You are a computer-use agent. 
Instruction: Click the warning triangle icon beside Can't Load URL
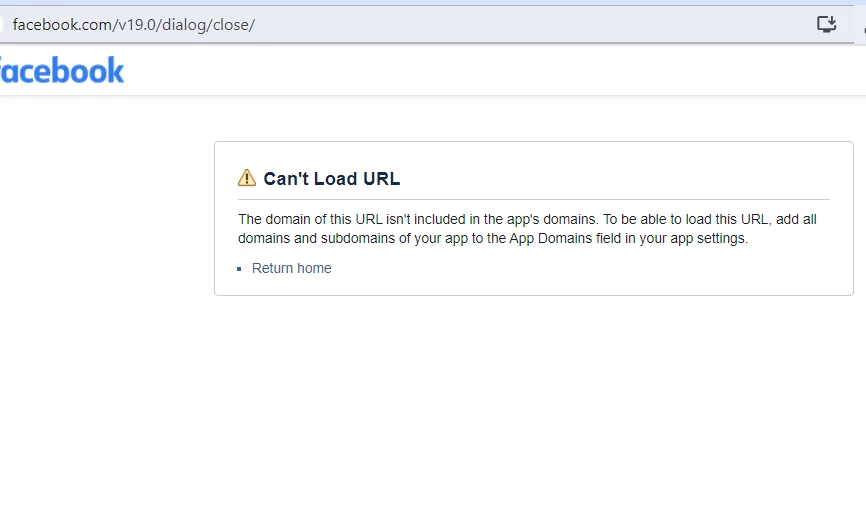(x=247, y=178)
